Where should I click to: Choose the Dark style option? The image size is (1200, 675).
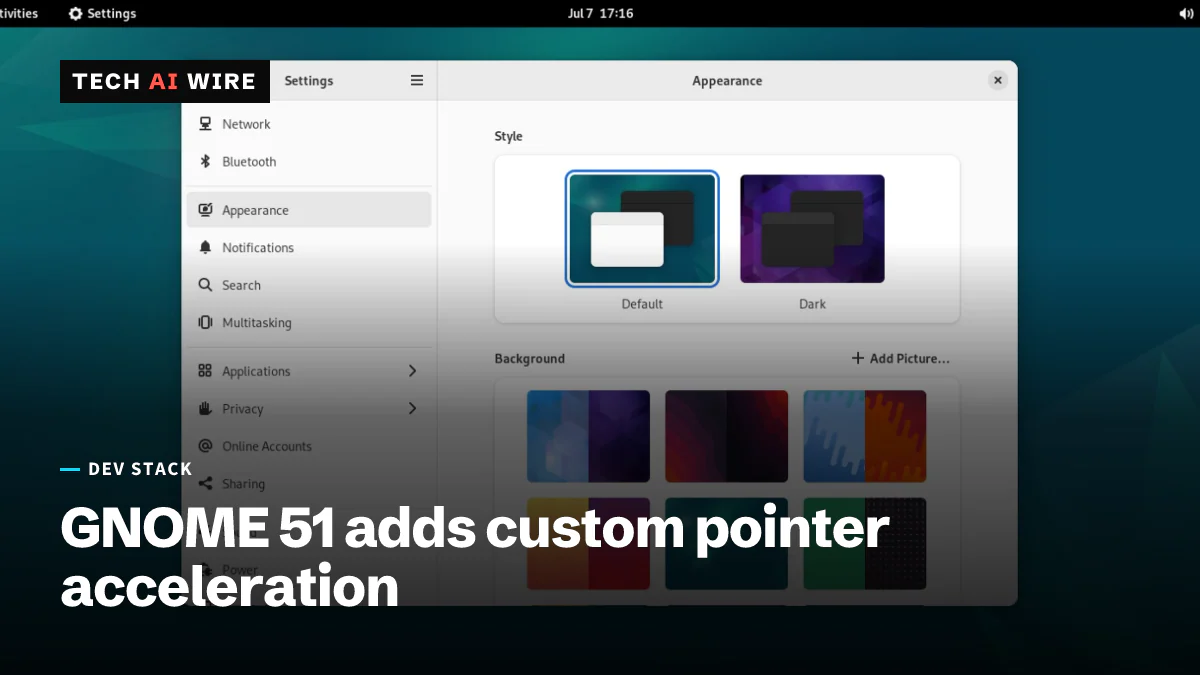[812, 229]
